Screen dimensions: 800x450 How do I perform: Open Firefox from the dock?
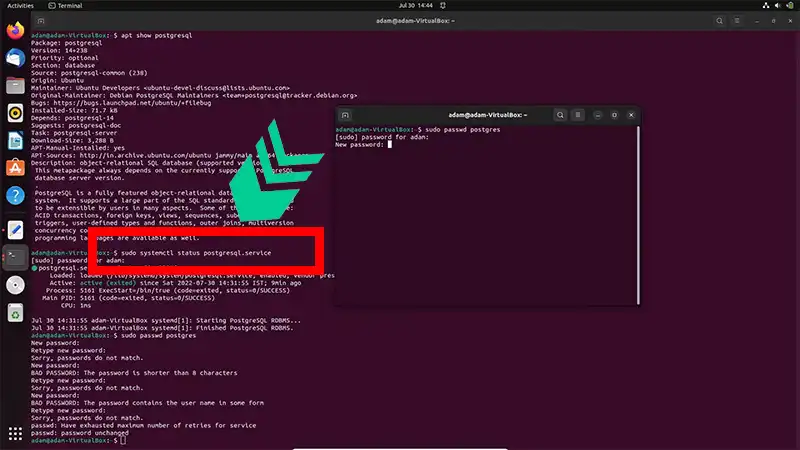click(x=15, y=31)
